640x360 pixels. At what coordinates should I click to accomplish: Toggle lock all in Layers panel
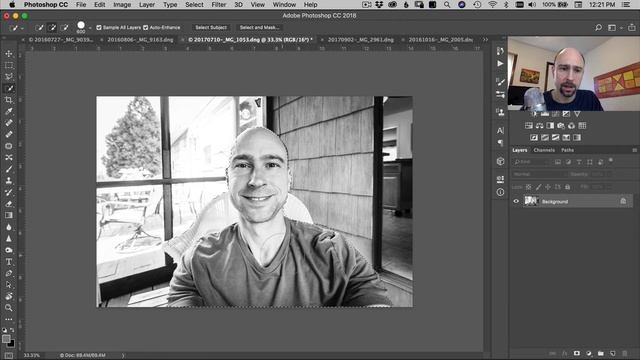pyautogui.click(x=567, y=187)
